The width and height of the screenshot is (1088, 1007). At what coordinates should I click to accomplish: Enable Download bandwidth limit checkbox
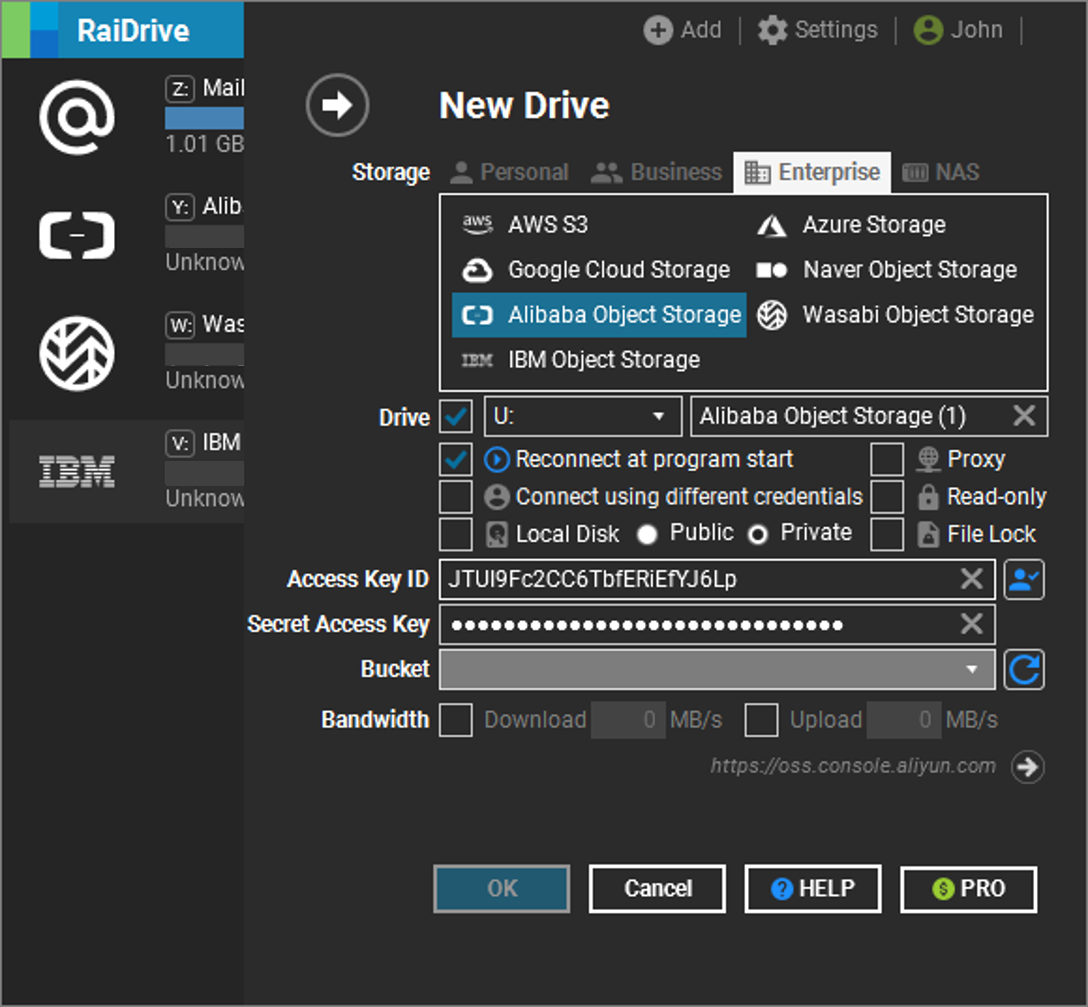456,720
